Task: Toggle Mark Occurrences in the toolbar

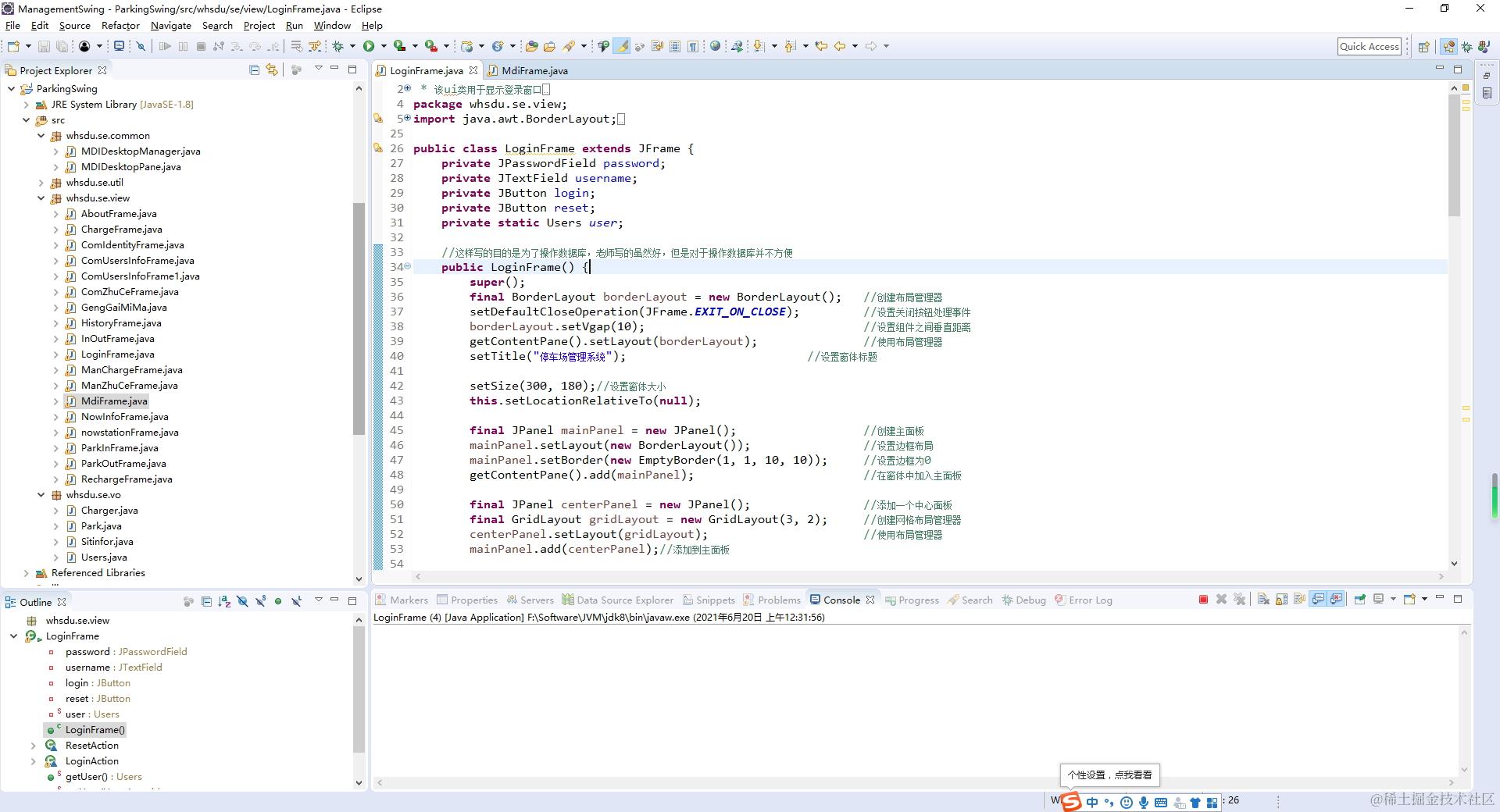Action: click(x=622, y=46)
